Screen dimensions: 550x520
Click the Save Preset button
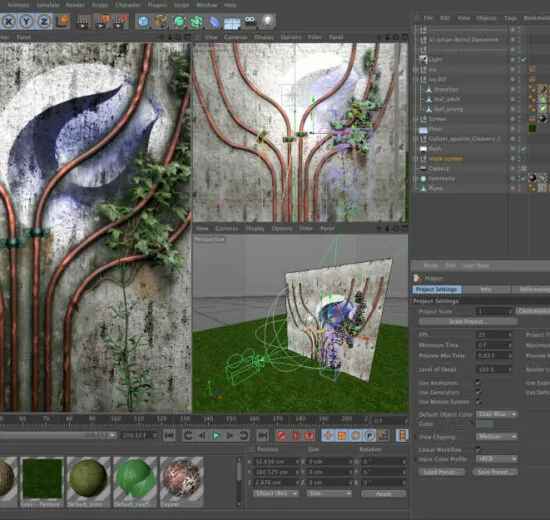[x=495, y=472]
